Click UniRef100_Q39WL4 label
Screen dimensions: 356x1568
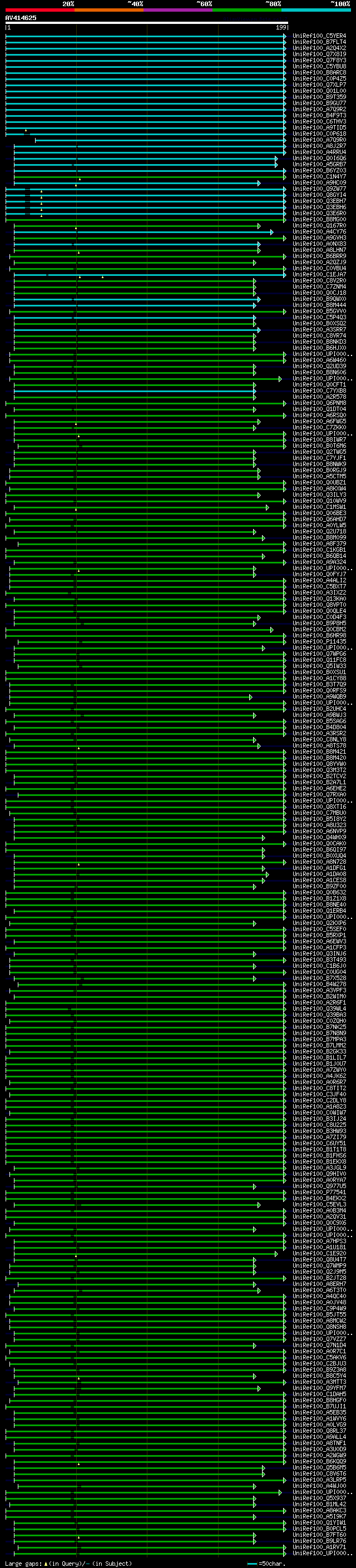coord(319,1008)
